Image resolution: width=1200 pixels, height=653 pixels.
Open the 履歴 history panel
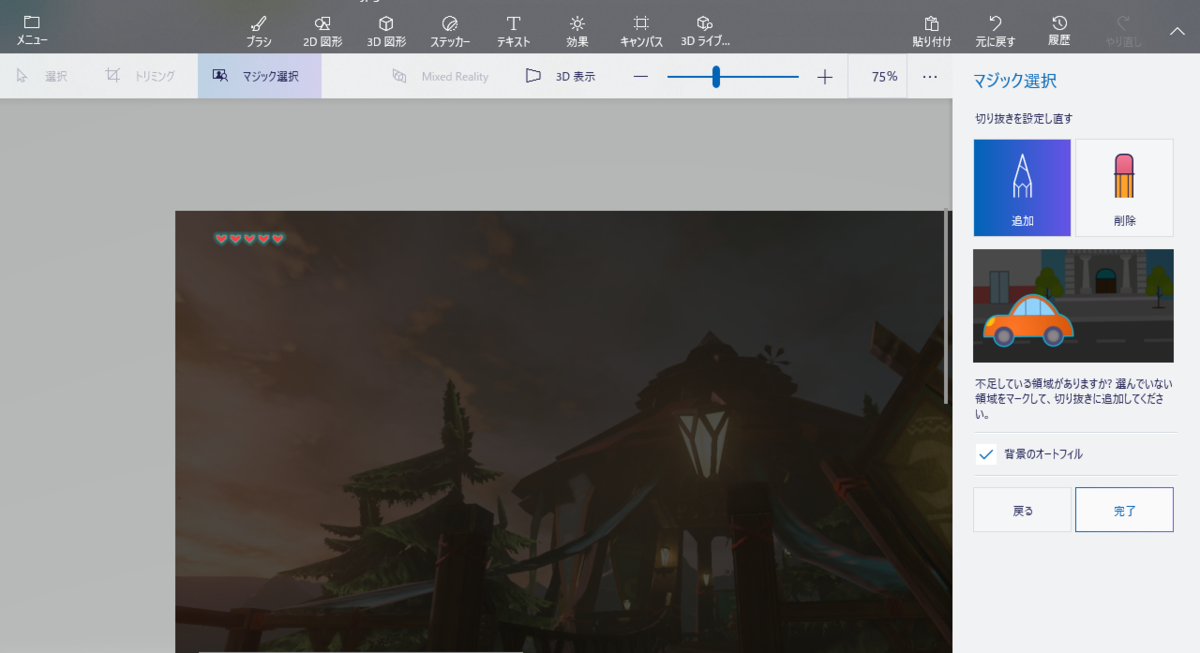point(1059,31)
